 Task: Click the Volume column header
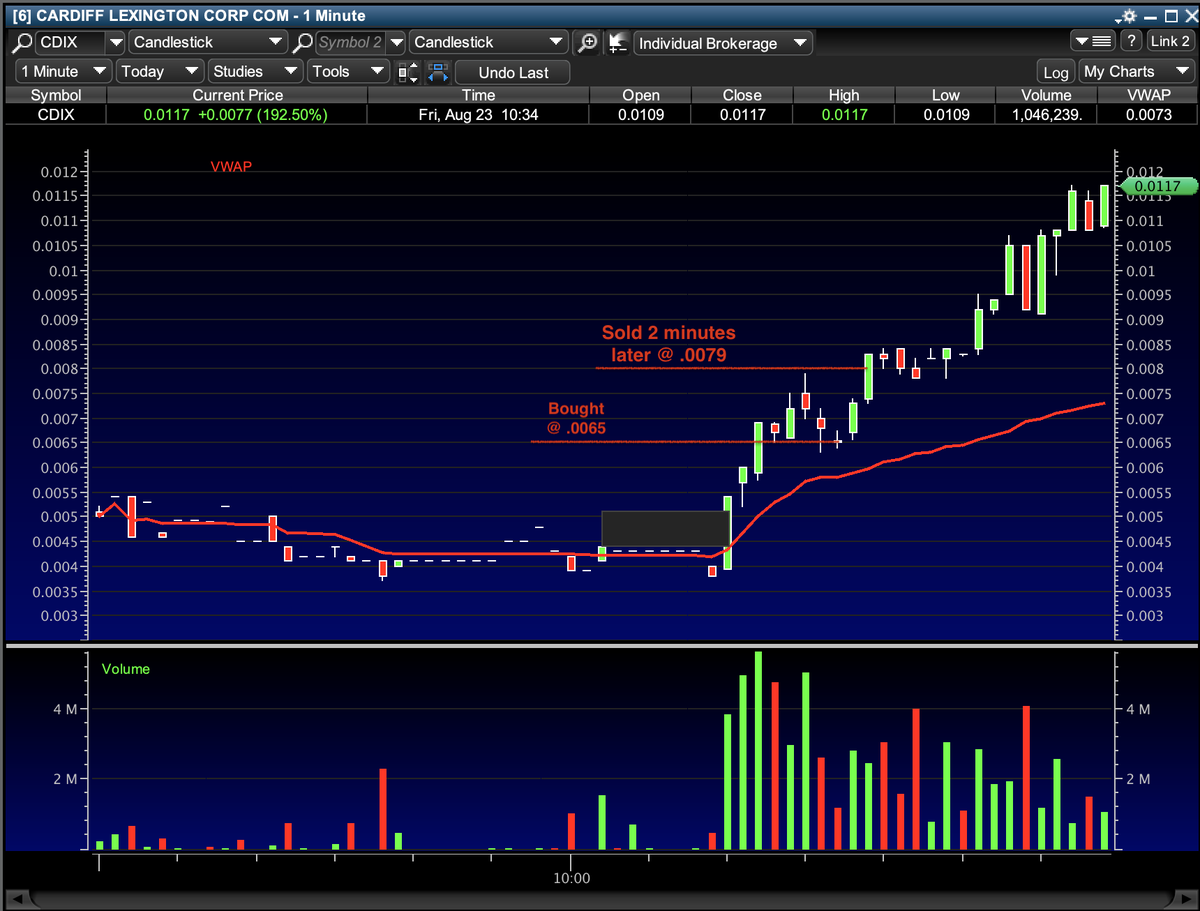click(1047, 95)
